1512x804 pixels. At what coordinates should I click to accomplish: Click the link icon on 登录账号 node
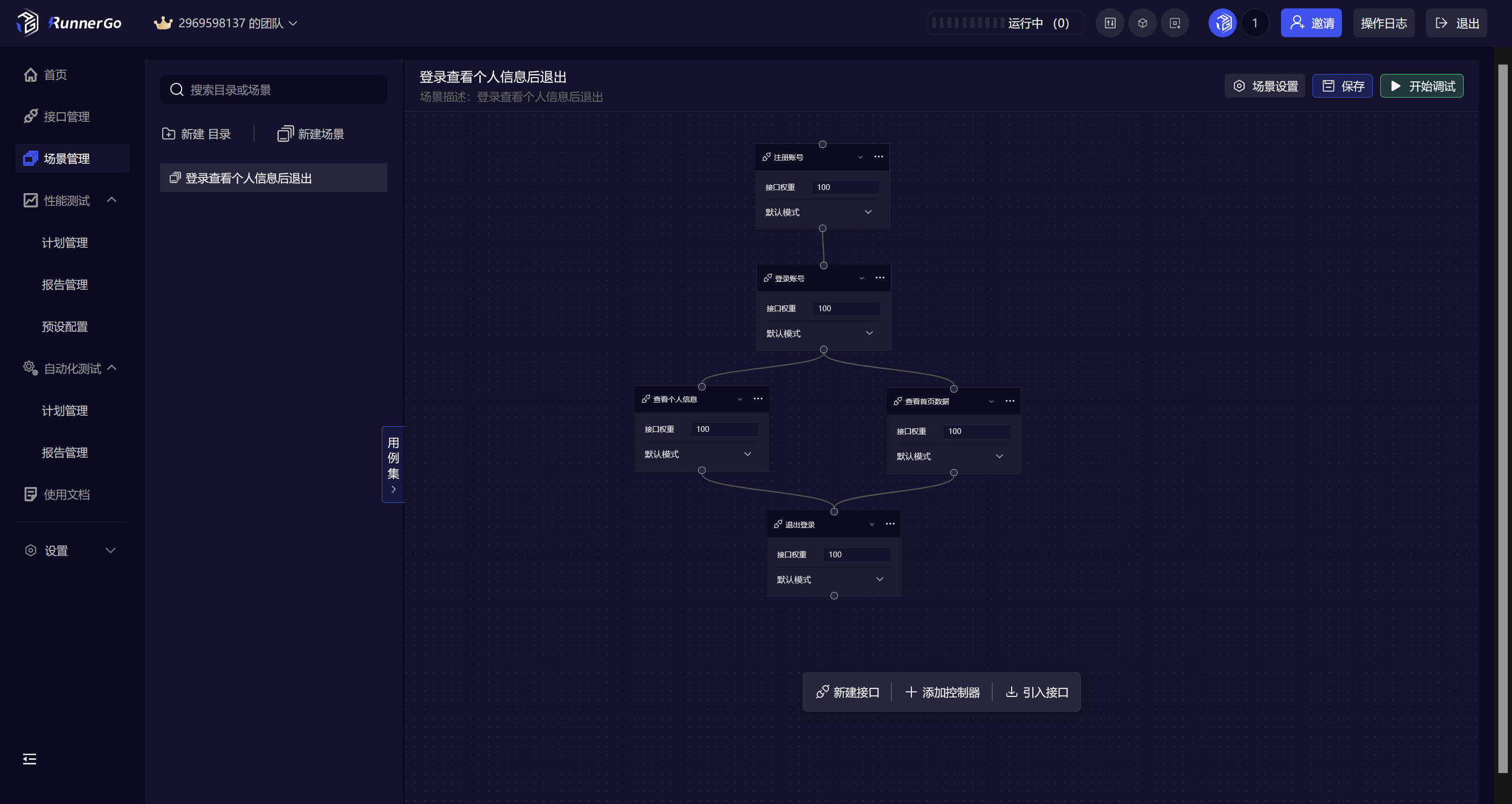tap(768, 278)
